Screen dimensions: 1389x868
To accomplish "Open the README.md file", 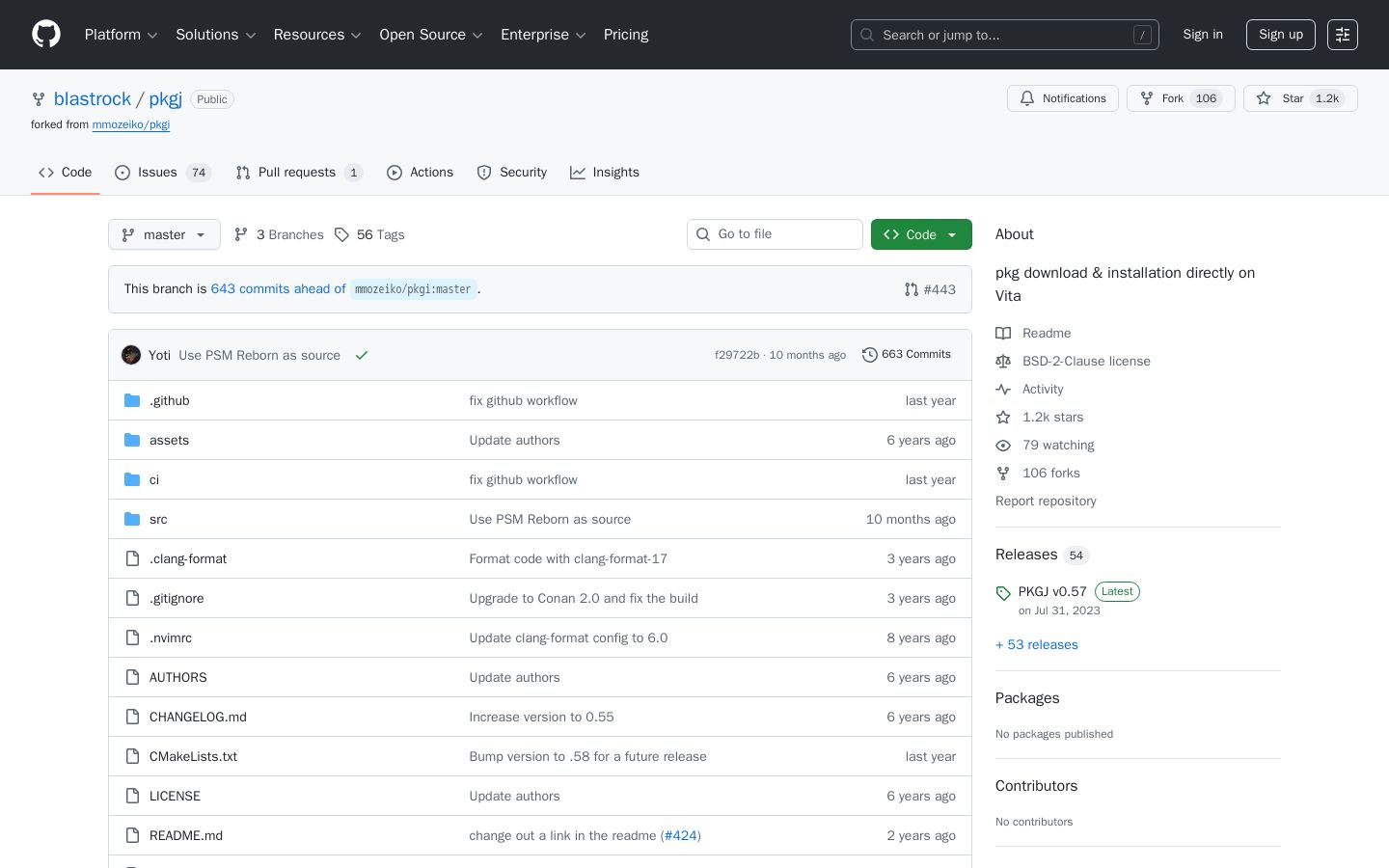I will pyautogui.click(x=186, y=835).
